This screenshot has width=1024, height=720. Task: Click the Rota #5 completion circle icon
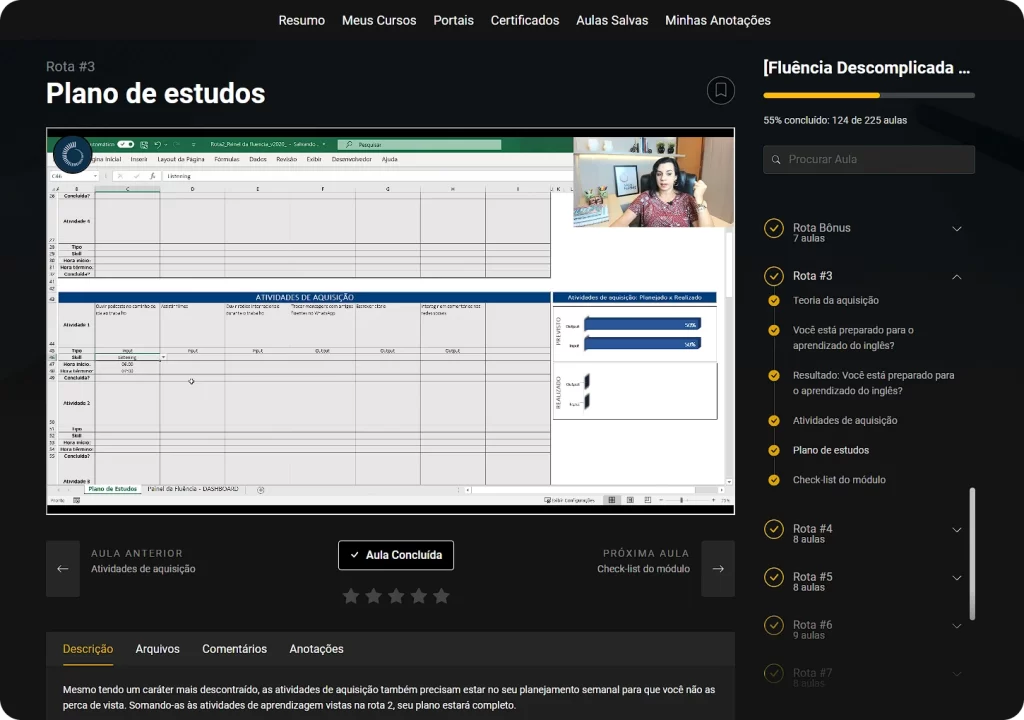[x=774, y=578]
